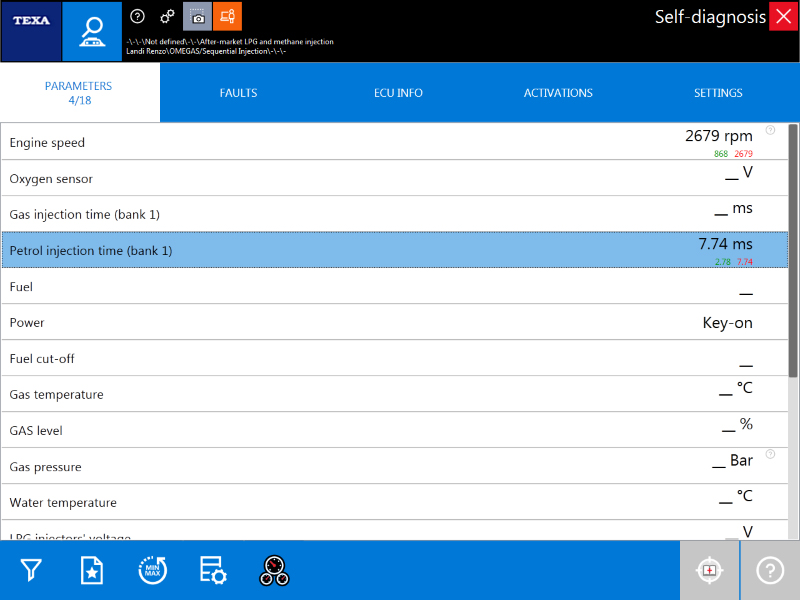Click the parameter list vertical scrollbar
This screenshot has height=600, width=800.
(x=793, y=250)
